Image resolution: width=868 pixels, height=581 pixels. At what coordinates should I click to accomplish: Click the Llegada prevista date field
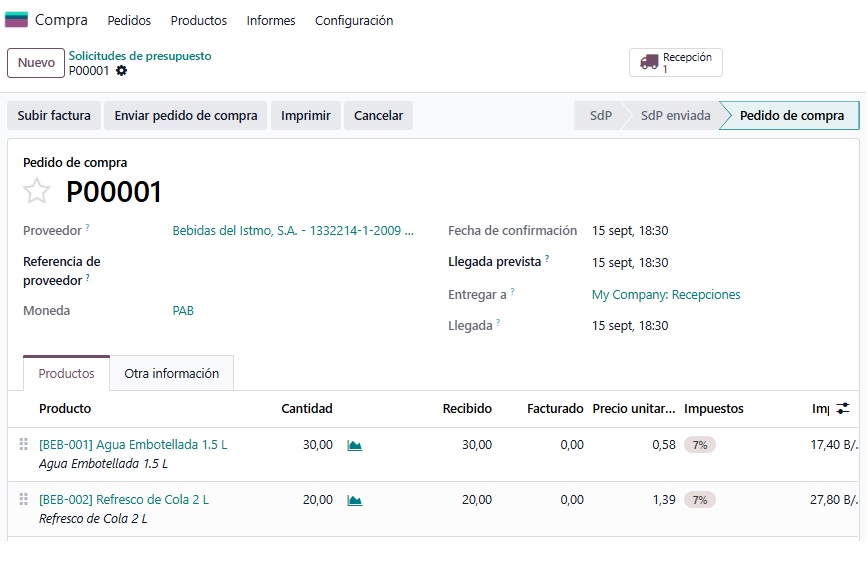tap(630, 263)
